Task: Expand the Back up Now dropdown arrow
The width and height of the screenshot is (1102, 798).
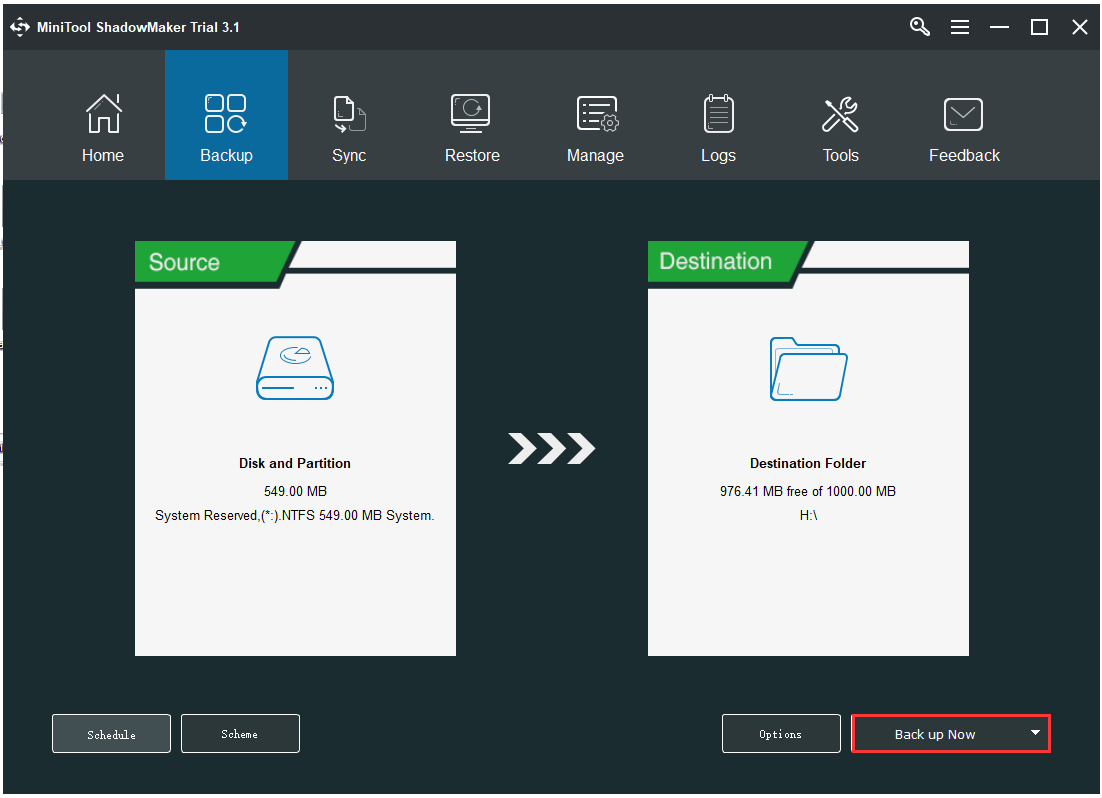Action: (x=1035, y=733)
